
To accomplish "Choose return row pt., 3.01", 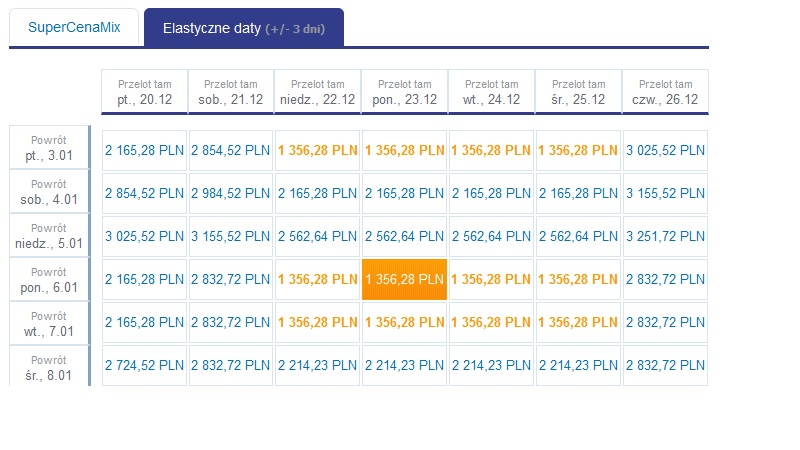I will pyautogui.click(x=49, y=148).
